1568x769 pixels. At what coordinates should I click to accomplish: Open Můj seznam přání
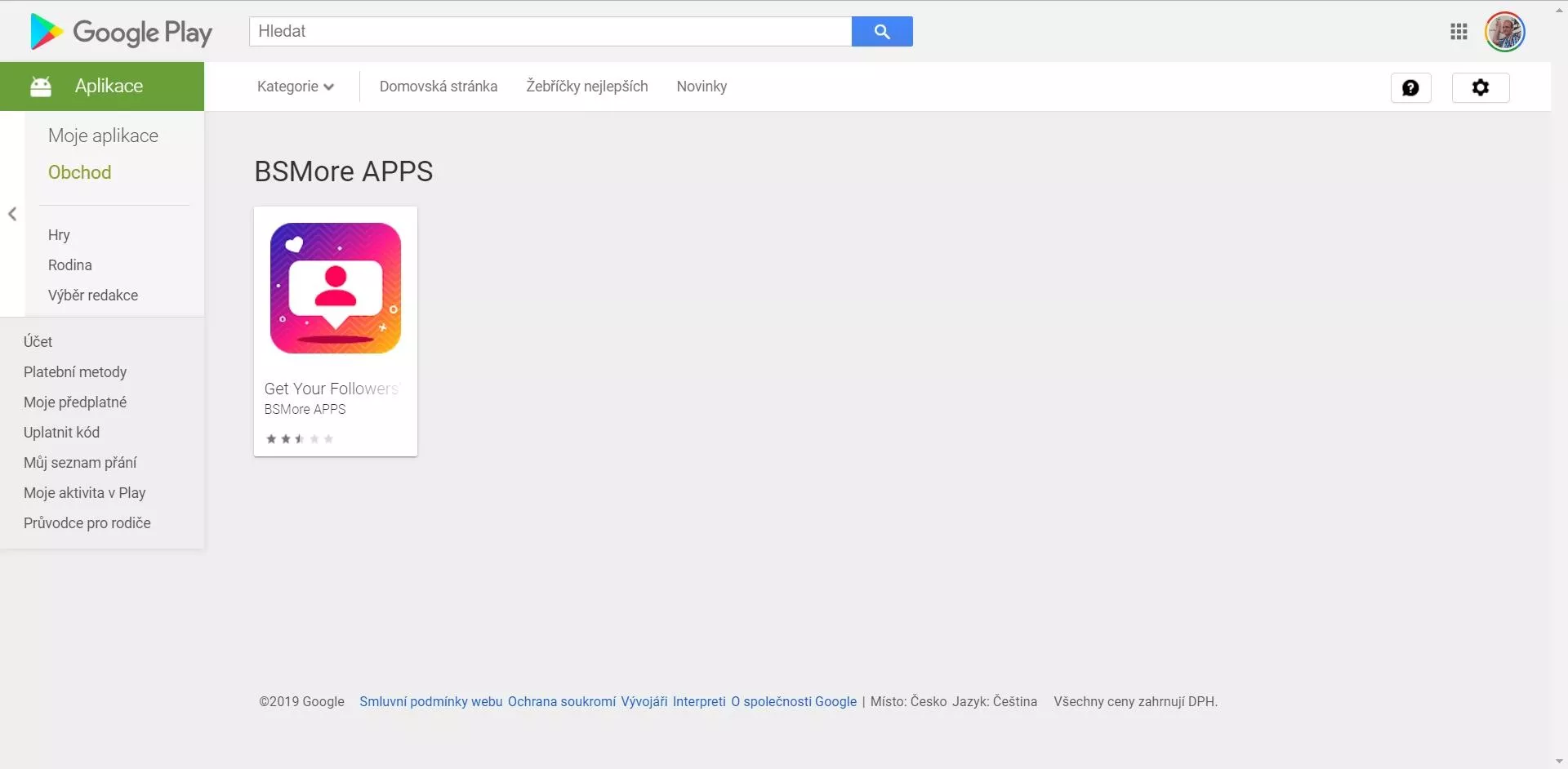click(80, 463)
